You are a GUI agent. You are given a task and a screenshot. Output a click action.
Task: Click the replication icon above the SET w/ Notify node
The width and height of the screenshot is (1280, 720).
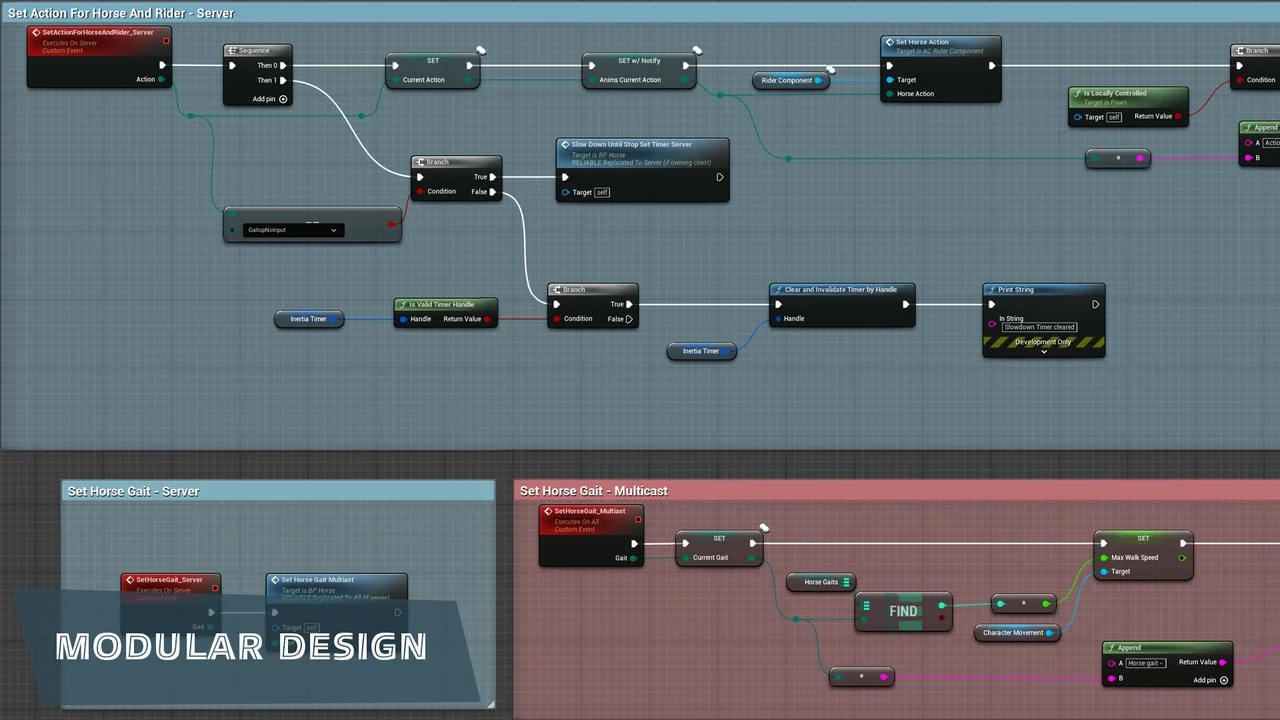click(697, 50)
